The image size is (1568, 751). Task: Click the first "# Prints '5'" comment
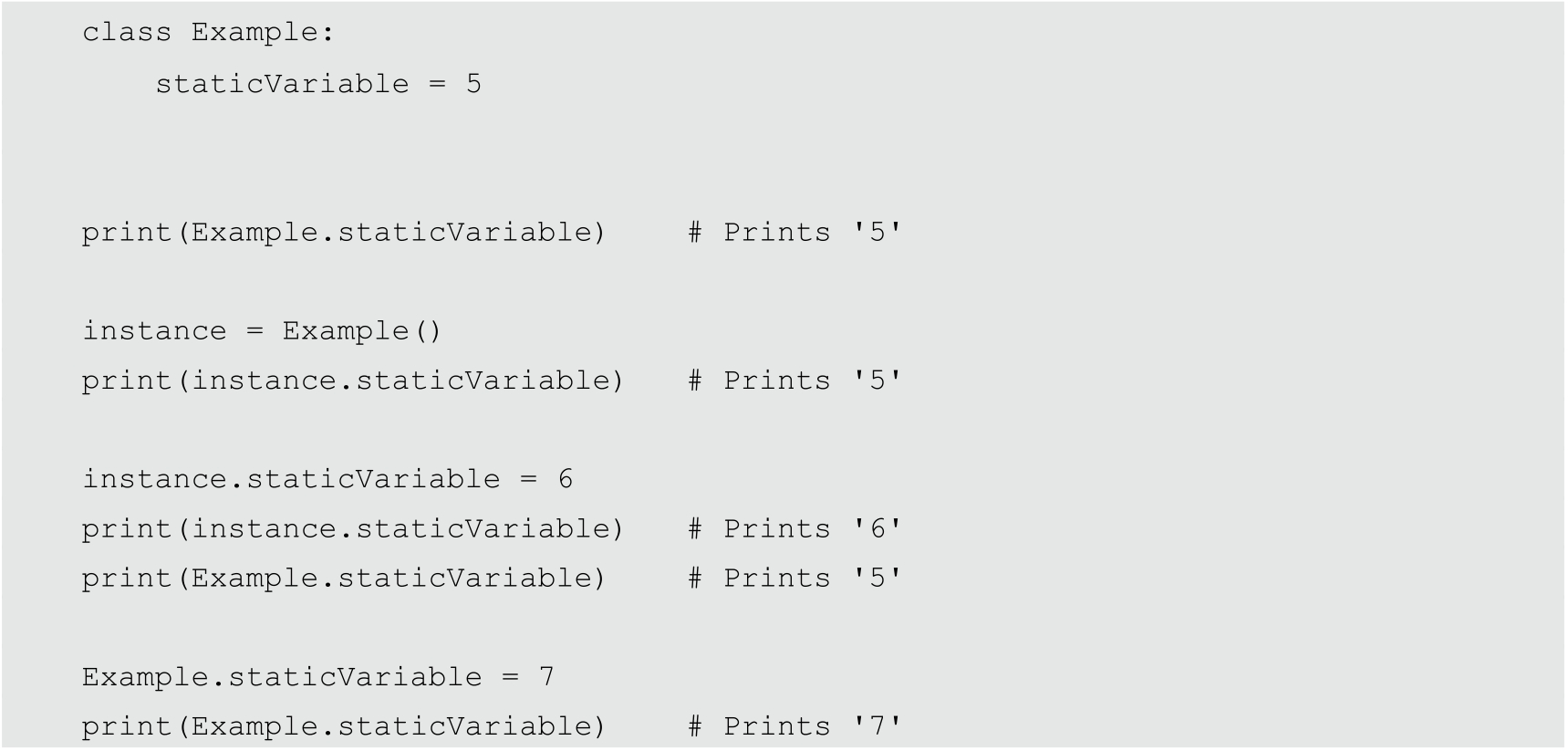click(x=794, y=233)
